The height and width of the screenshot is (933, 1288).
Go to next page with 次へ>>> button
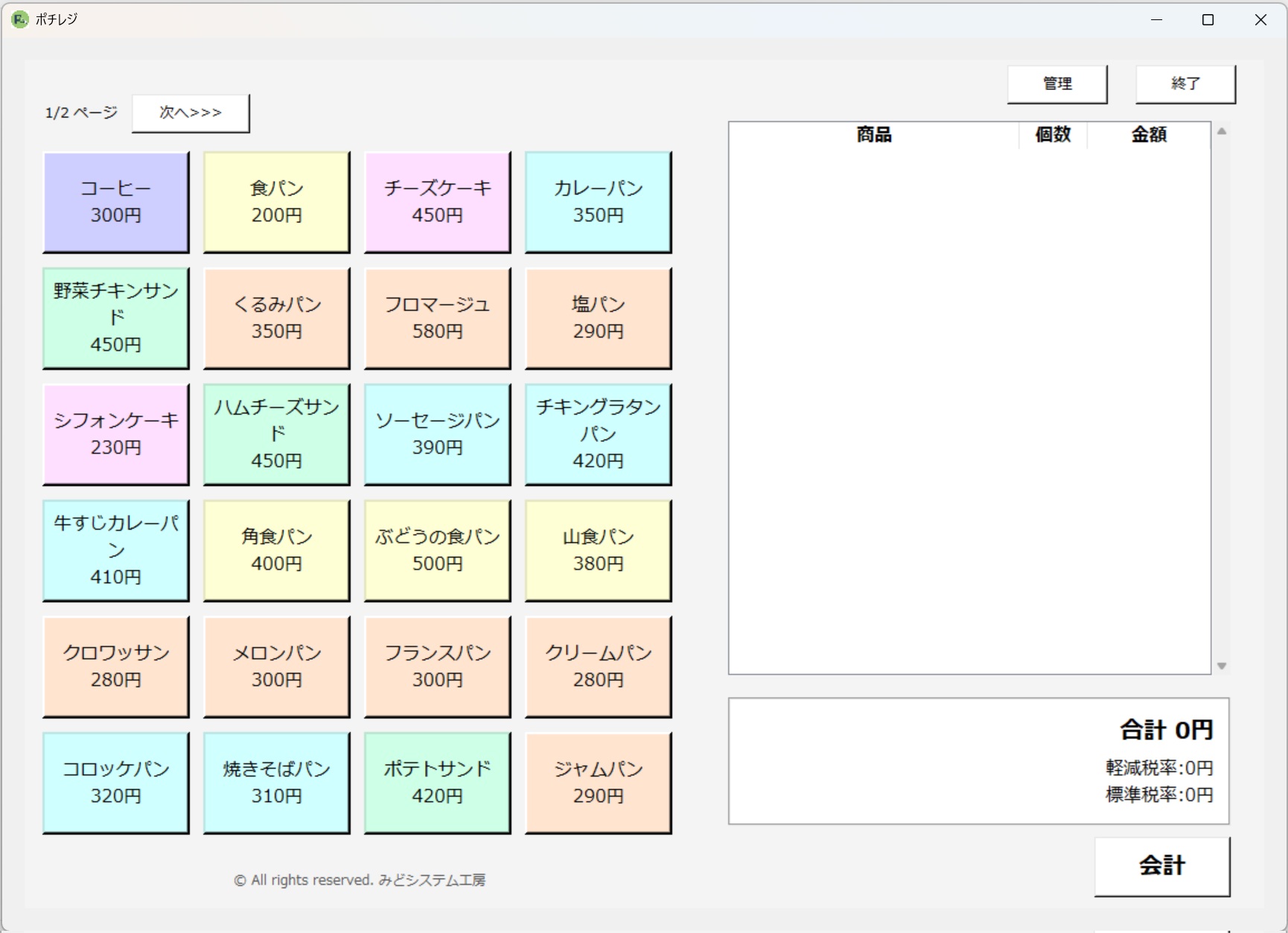coord(191,113)
